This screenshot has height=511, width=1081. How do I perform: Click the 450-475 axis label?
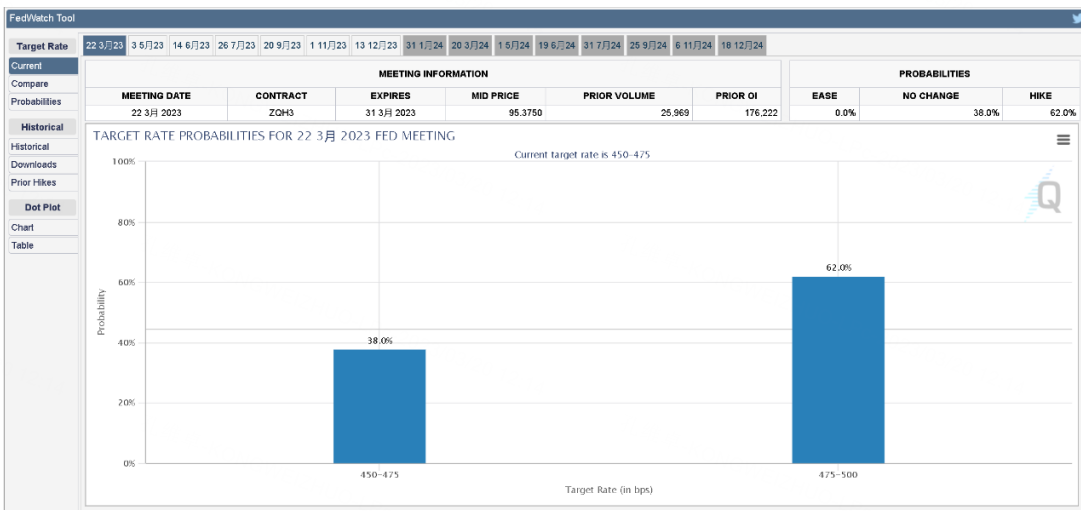click(379, 475)
